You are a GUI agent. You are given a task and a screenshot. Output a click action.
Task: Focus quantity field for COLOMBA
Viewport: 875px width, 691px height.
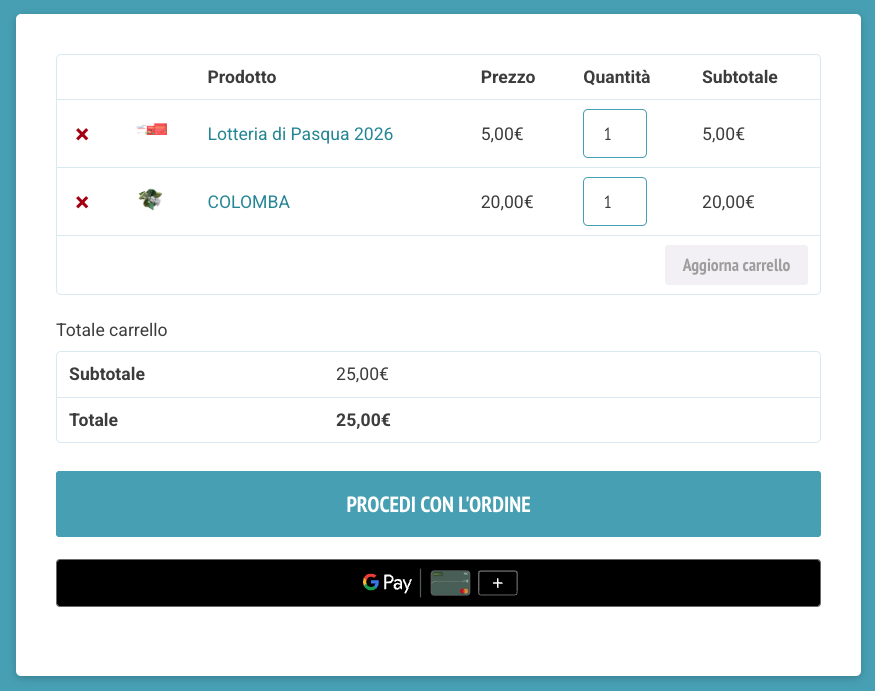(x=615, y=201)
